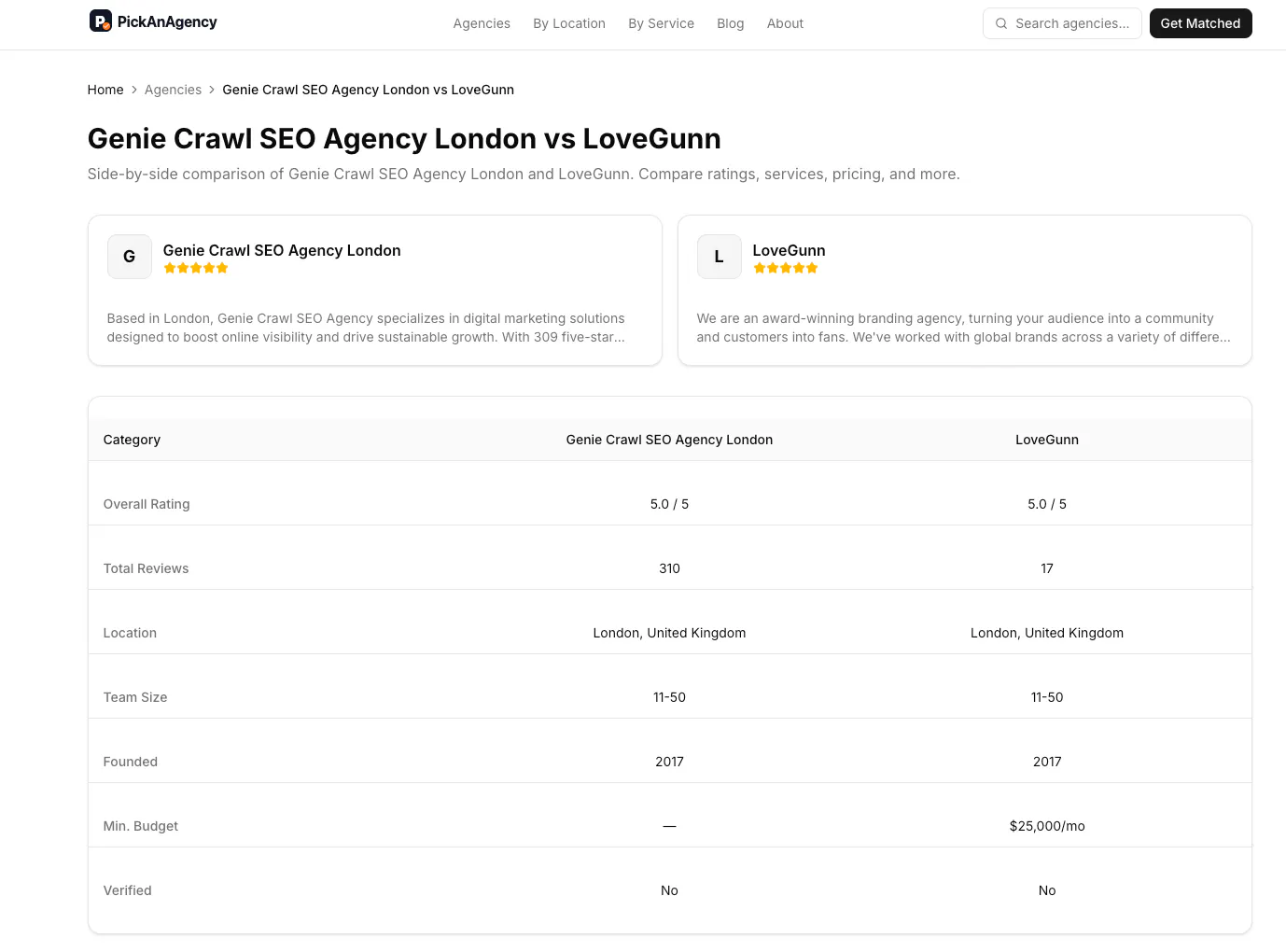Click Genie Crawl's London, United Kingdom cell
Image resolution: width=1286 pixels, height=952 pixels.
669,633
